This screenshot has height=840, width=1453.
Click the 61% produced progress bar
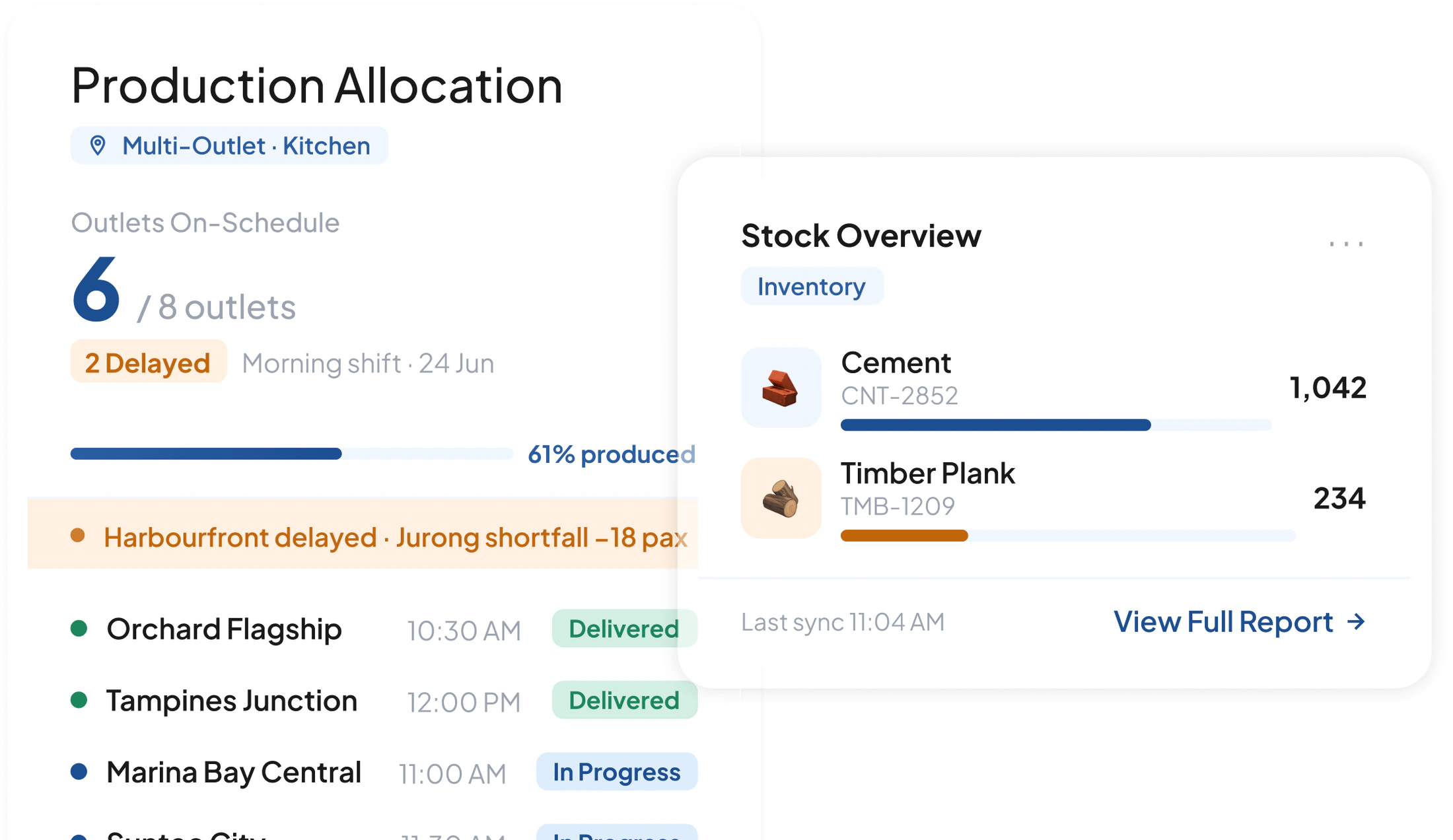tap(291, 454)
